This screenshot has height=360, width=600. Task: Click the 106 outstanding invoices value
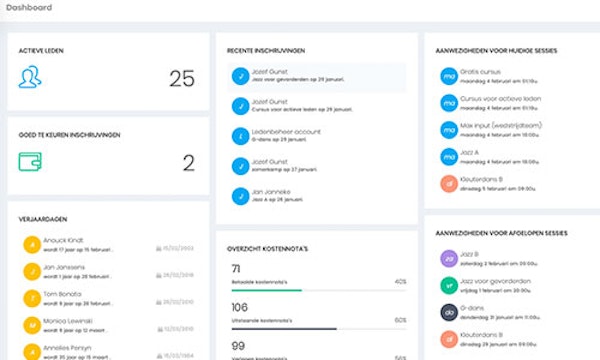(x=240, y=307)
